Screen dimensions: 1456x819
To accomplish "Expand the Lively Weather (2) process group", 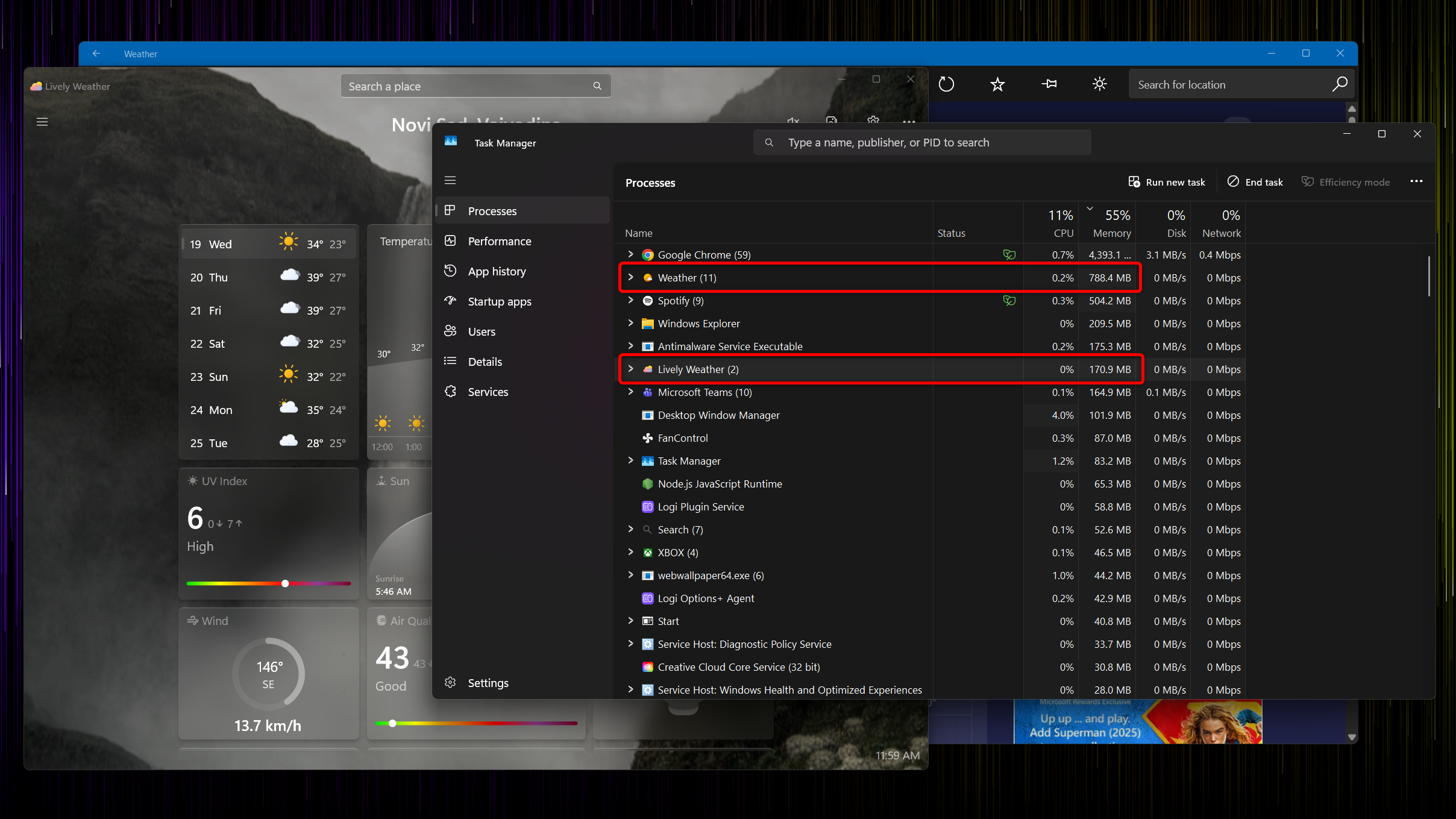I will coord(630,369).
